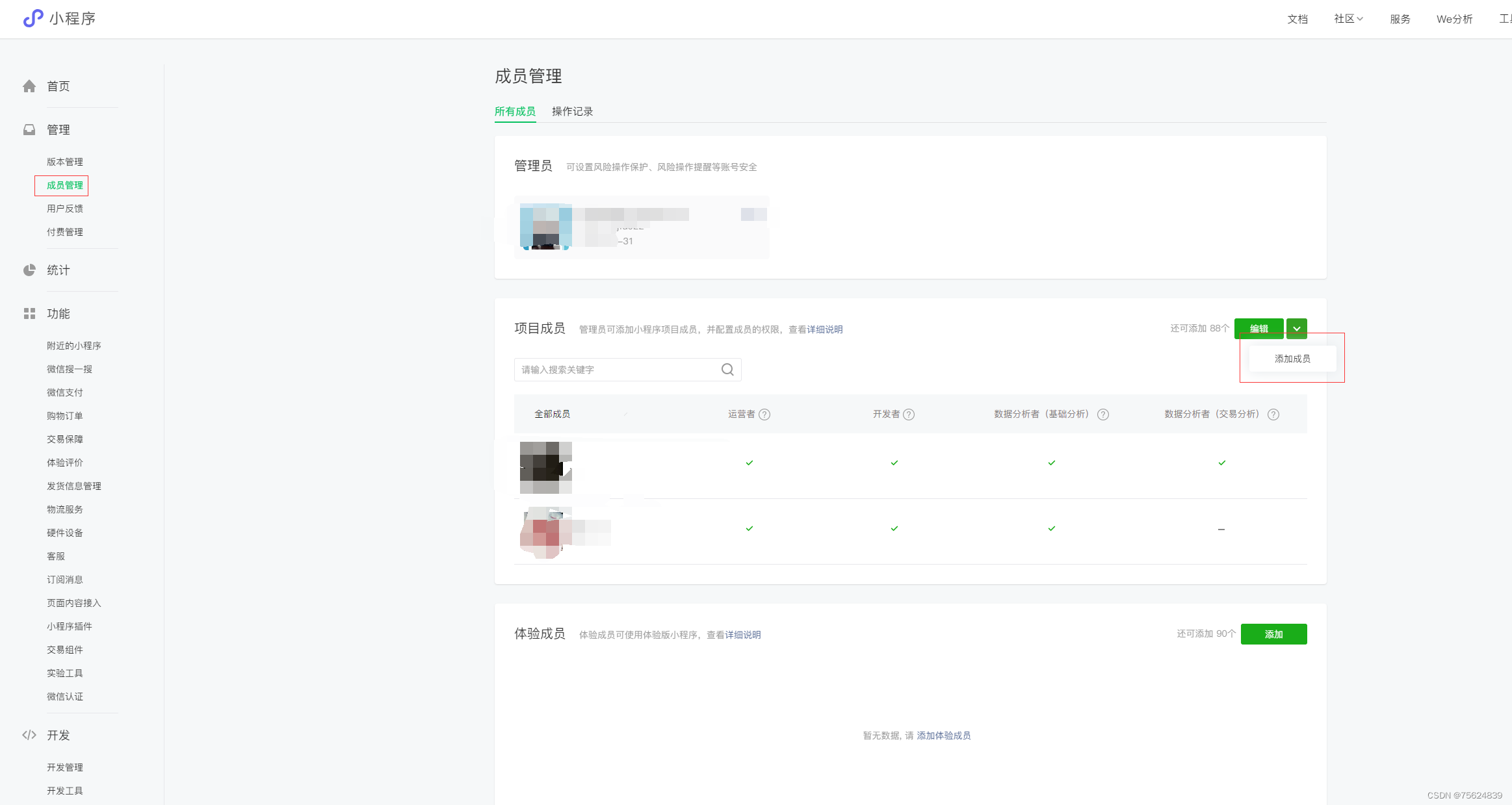Click help icon next to 运营者
Screen dimensions: 1512x805
pyautogui.click(x=764, y=415)
